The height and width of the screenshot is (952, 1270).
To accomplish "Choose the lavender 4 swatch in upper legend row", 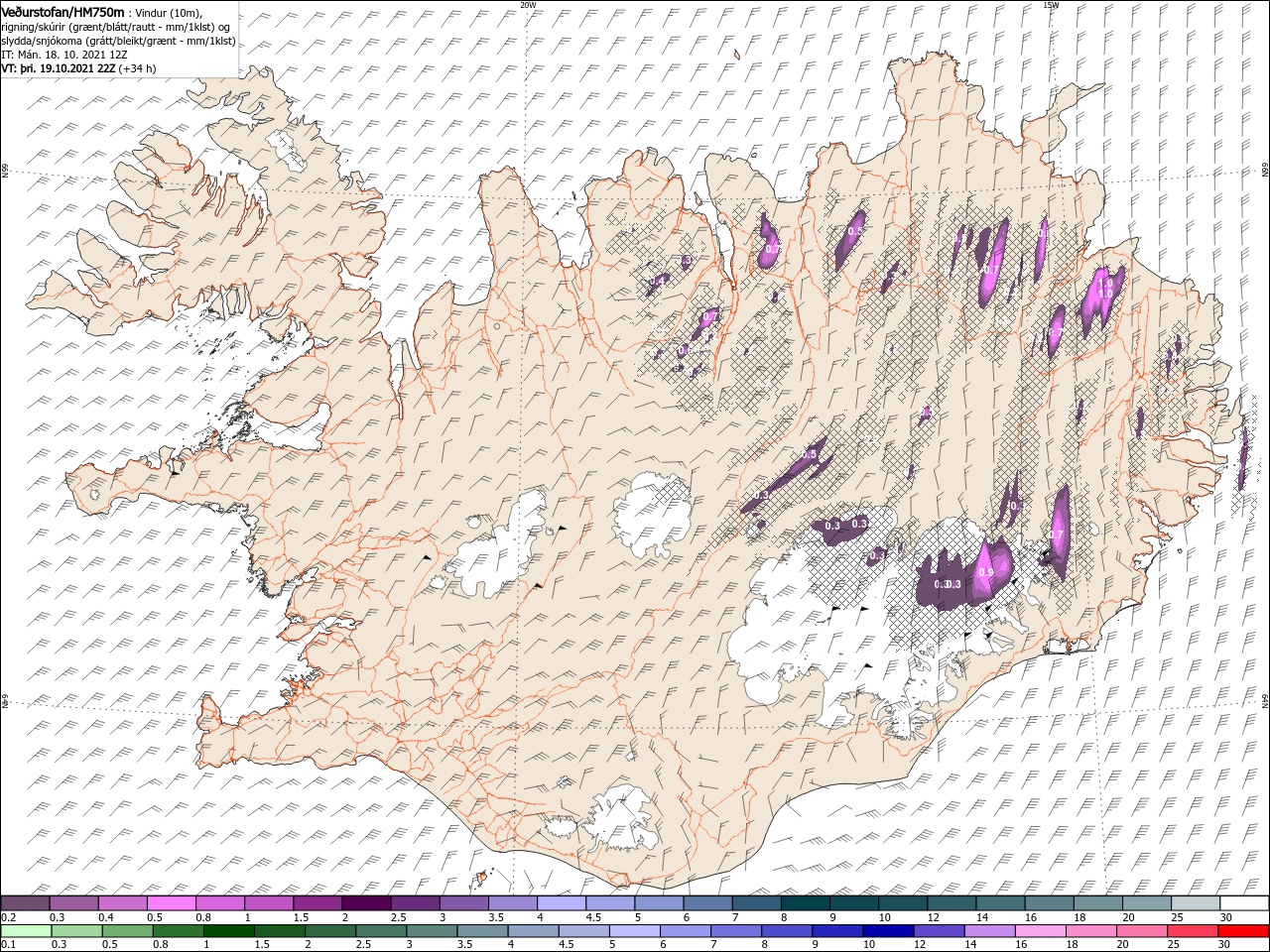I will [x=562, y=902].
